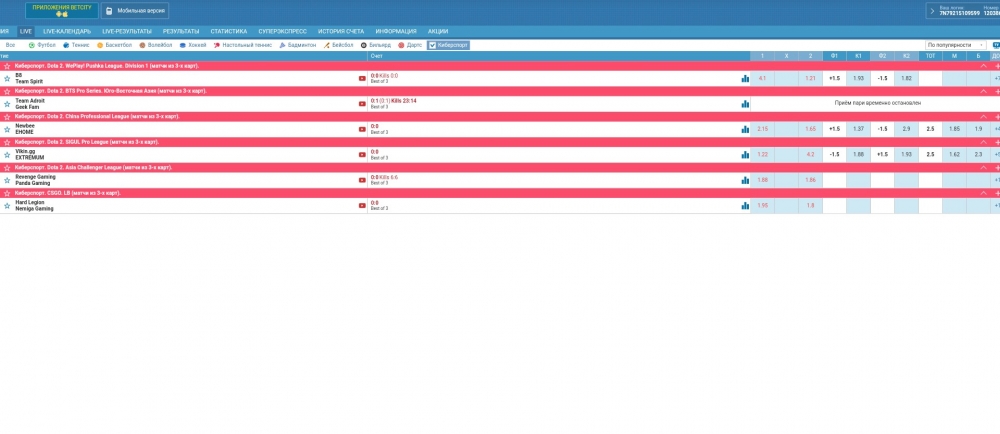Expand the account login info arrow

click(933, 11)
